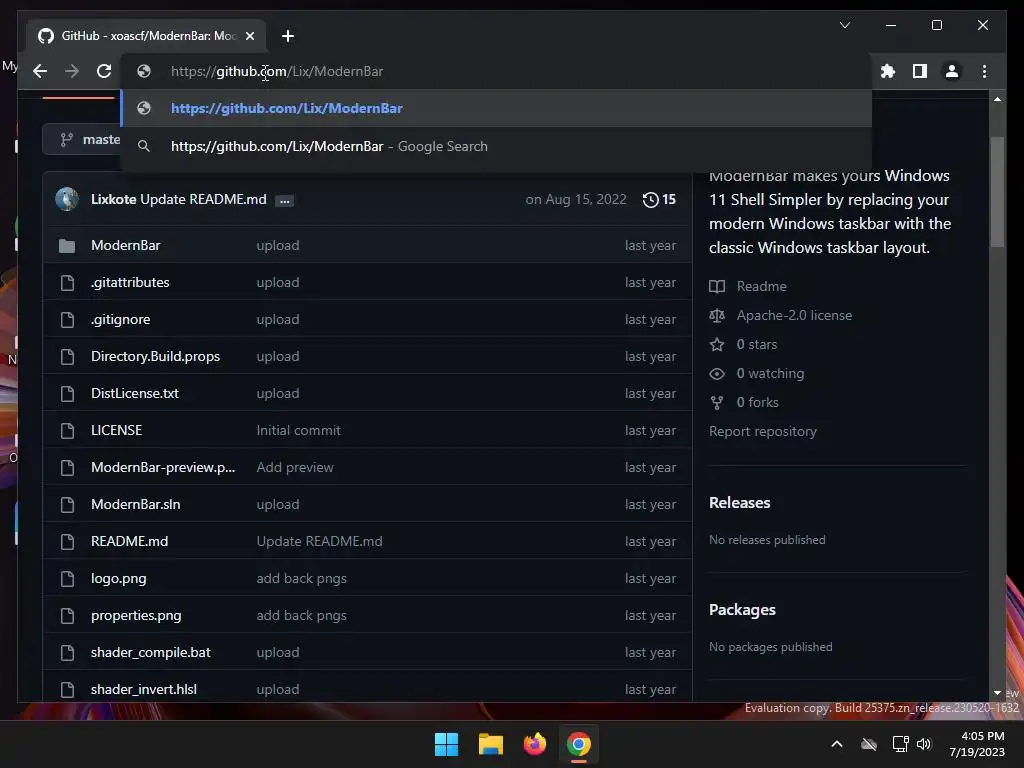1024x768 pixels.
Task: Choose the github.com/Lix/ModernBar URL suggestion
Action: coord(497,108)
